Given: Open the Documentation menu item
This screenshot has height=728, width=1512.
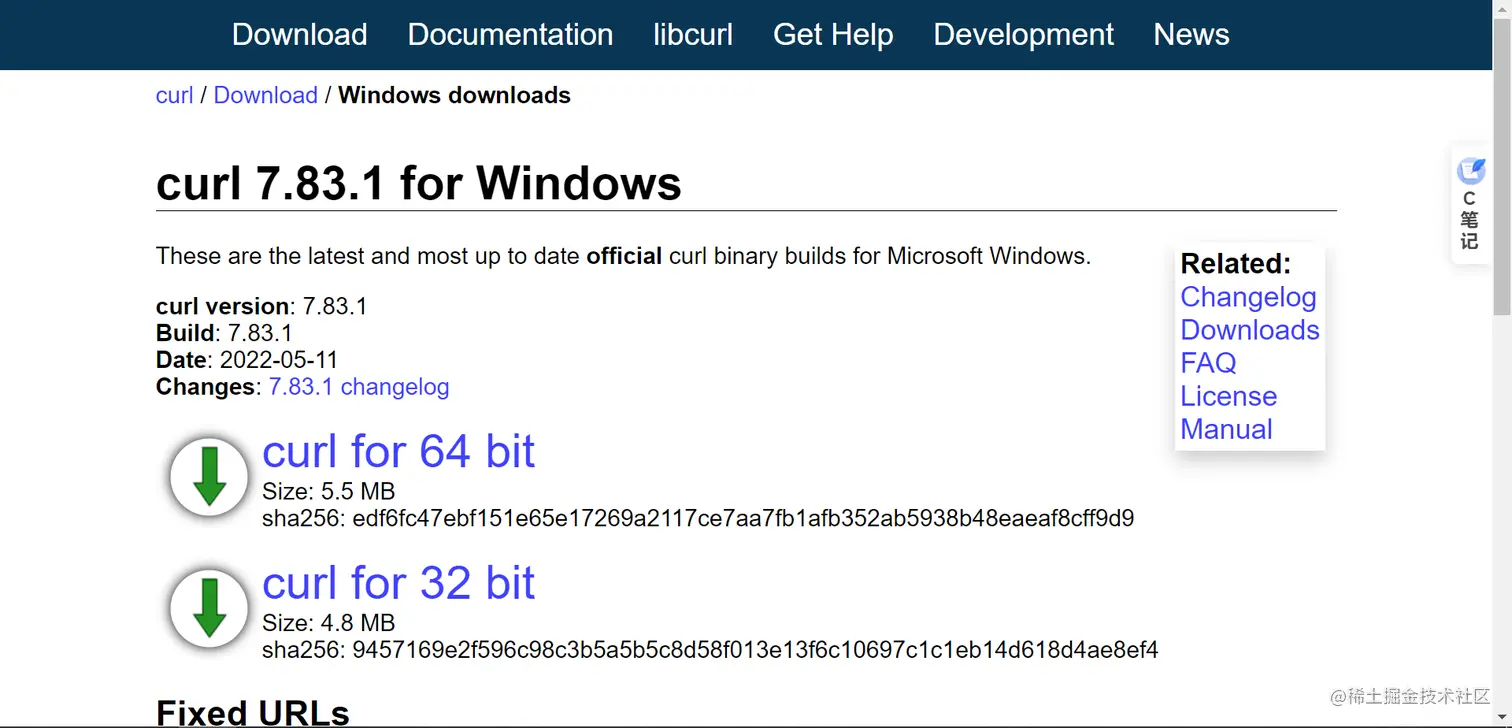Looking at the screenshot, I should click(510, 34).
